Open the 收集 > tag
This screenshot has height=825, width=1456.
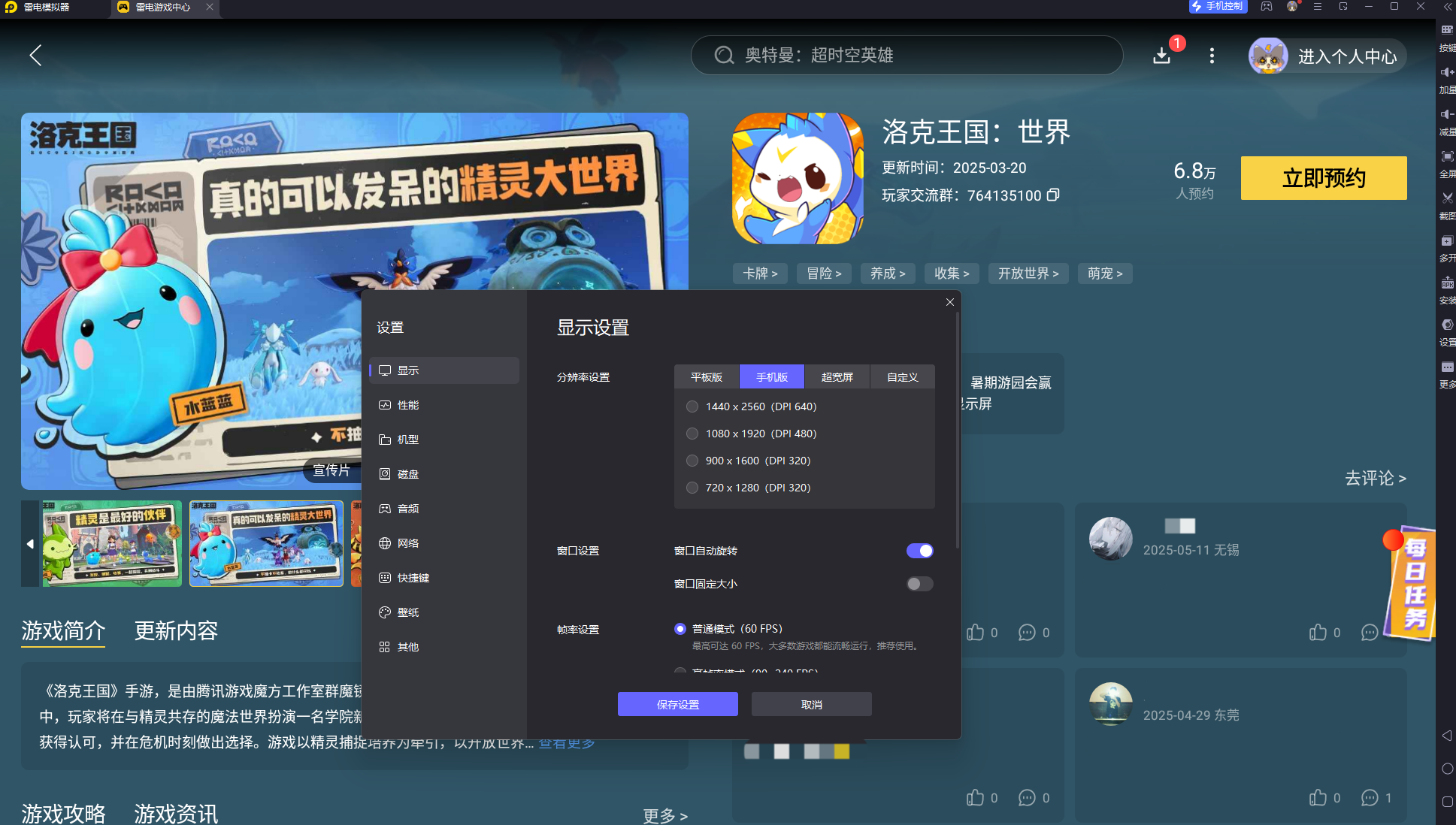[x=952, y=273]
